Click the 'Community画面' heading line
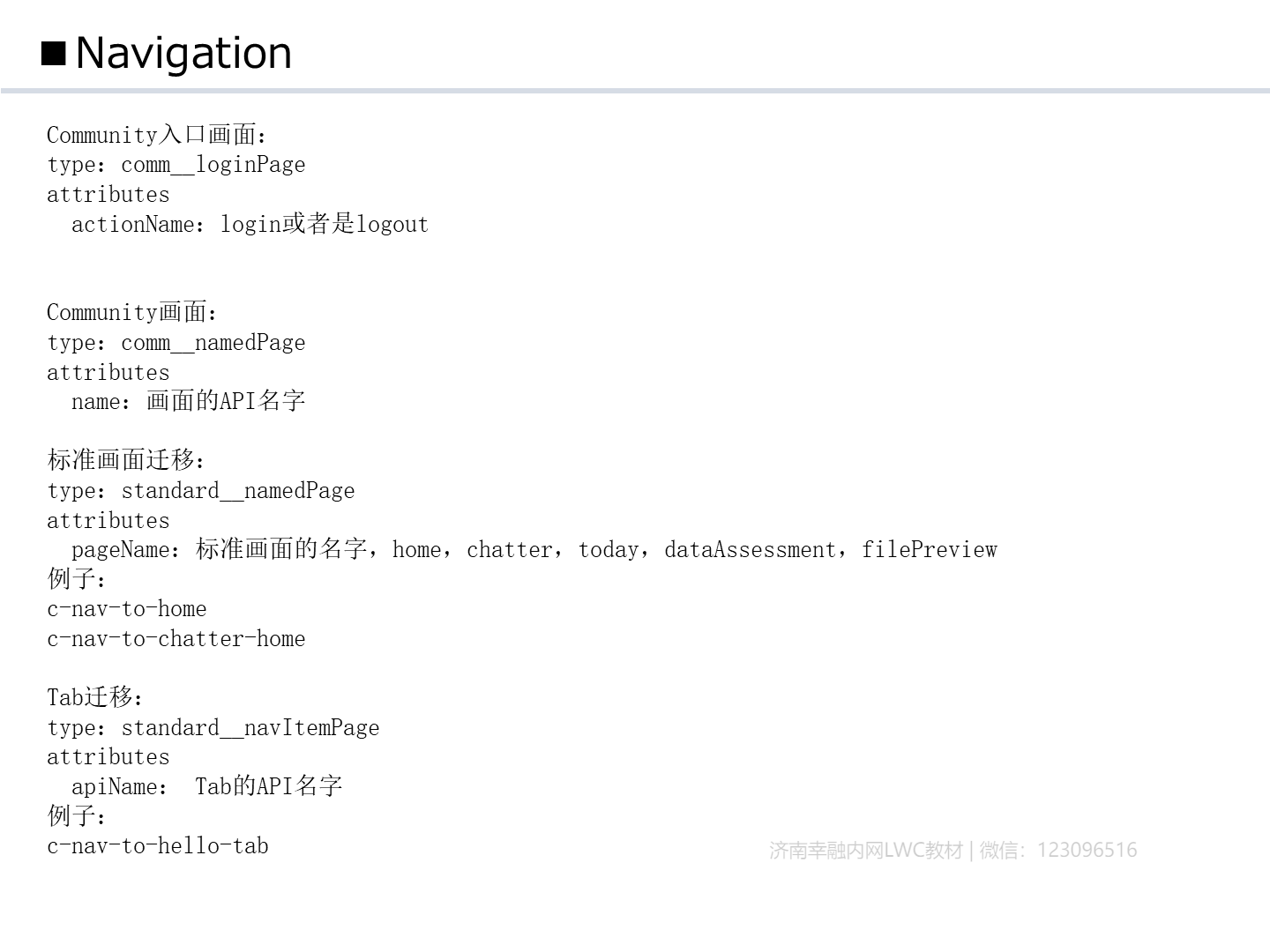 [x=131, y=312]
